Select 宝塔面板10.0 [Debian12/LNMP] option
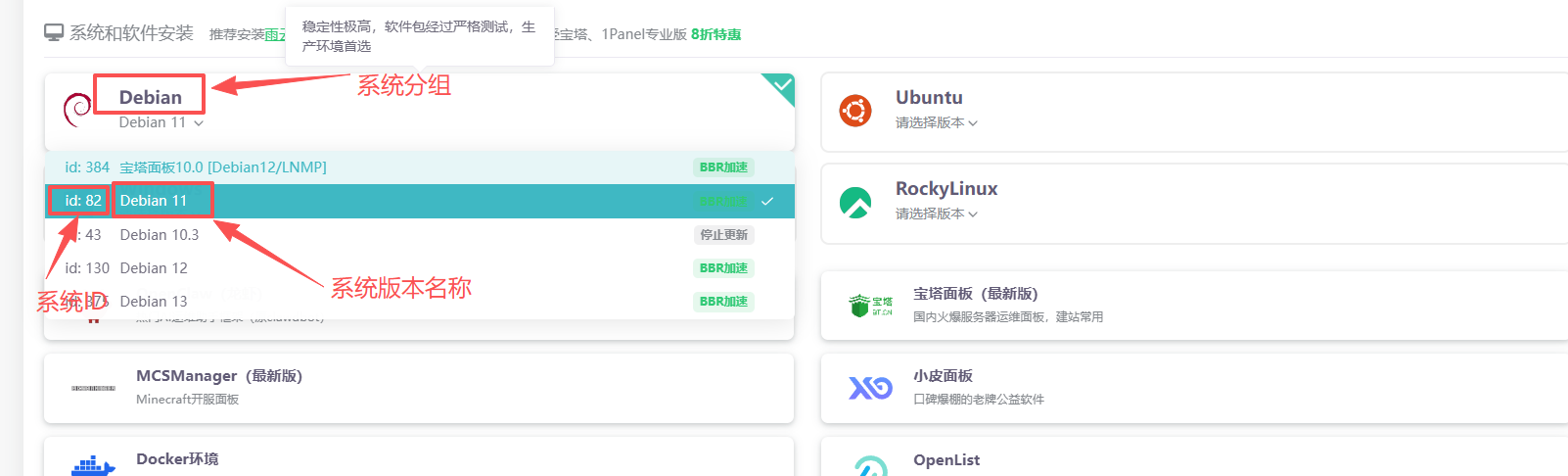 tap(419, 167)
